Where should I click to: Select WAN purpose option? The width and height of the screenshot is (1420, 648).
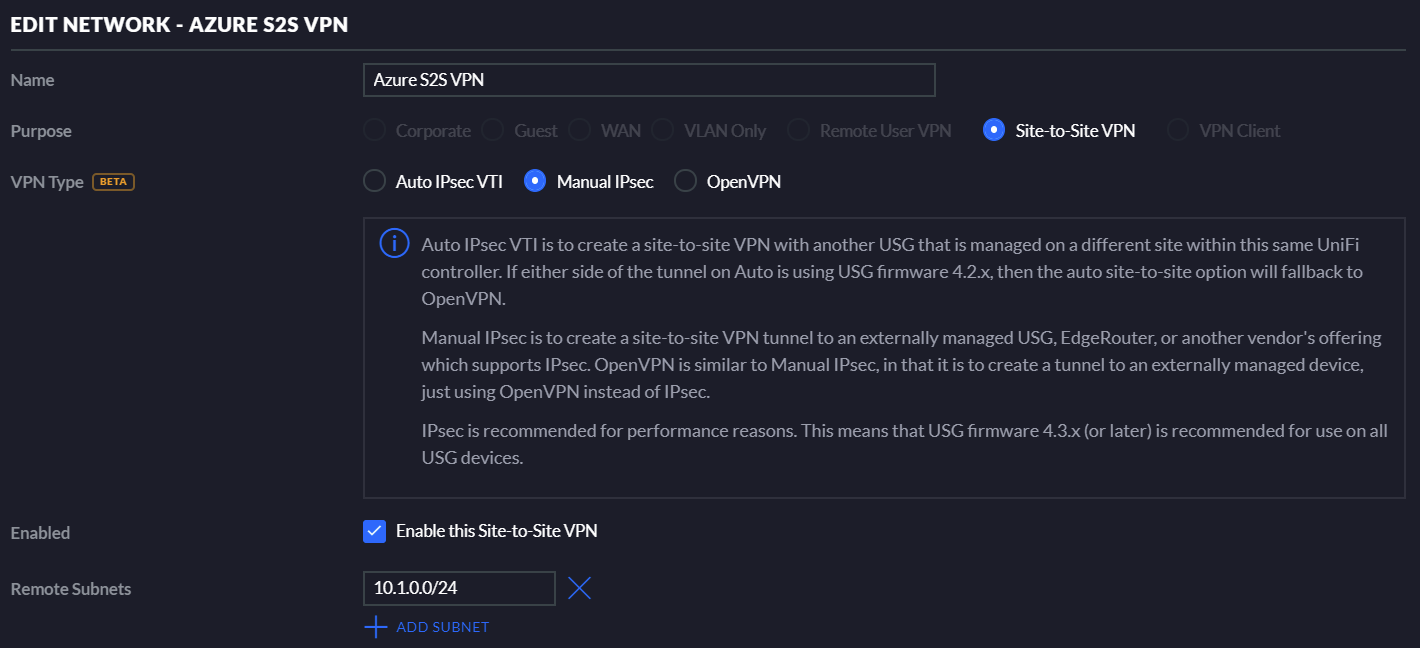[x=579, y=130]
